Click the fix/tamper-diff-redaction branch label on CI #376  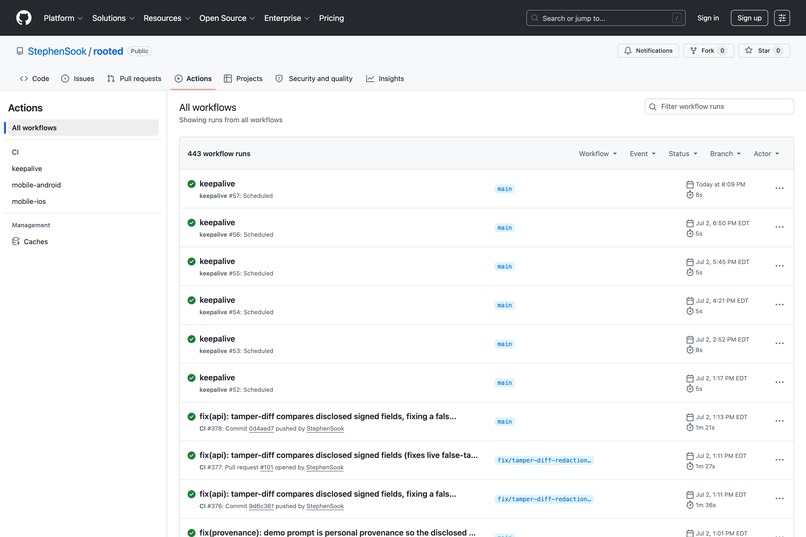click(x=544, y=499)
